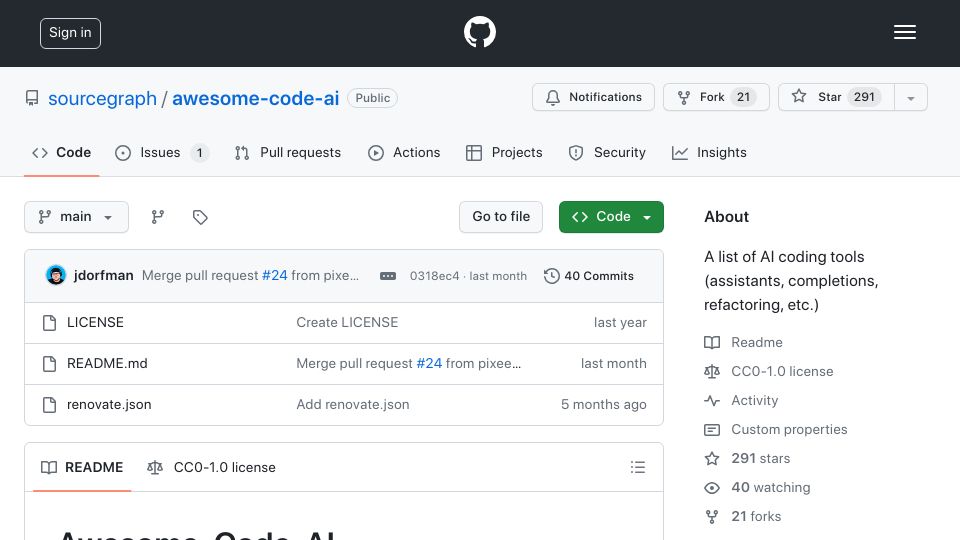Viewport: 960px width, 540px height.
Task: View the 21 forks link
Action: (x=743, y=517)
